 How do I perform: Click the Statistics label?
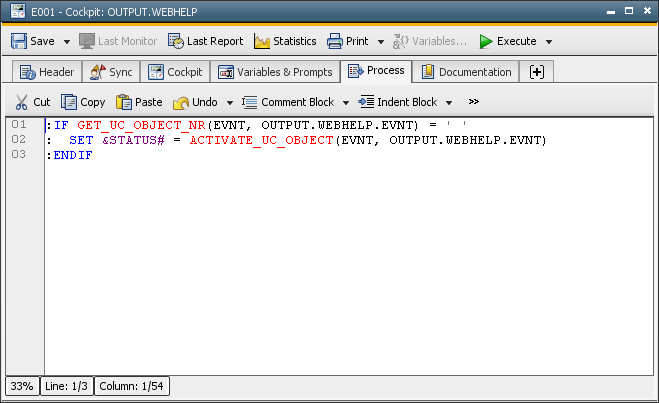pyautogui.click(x=295, y=41)
